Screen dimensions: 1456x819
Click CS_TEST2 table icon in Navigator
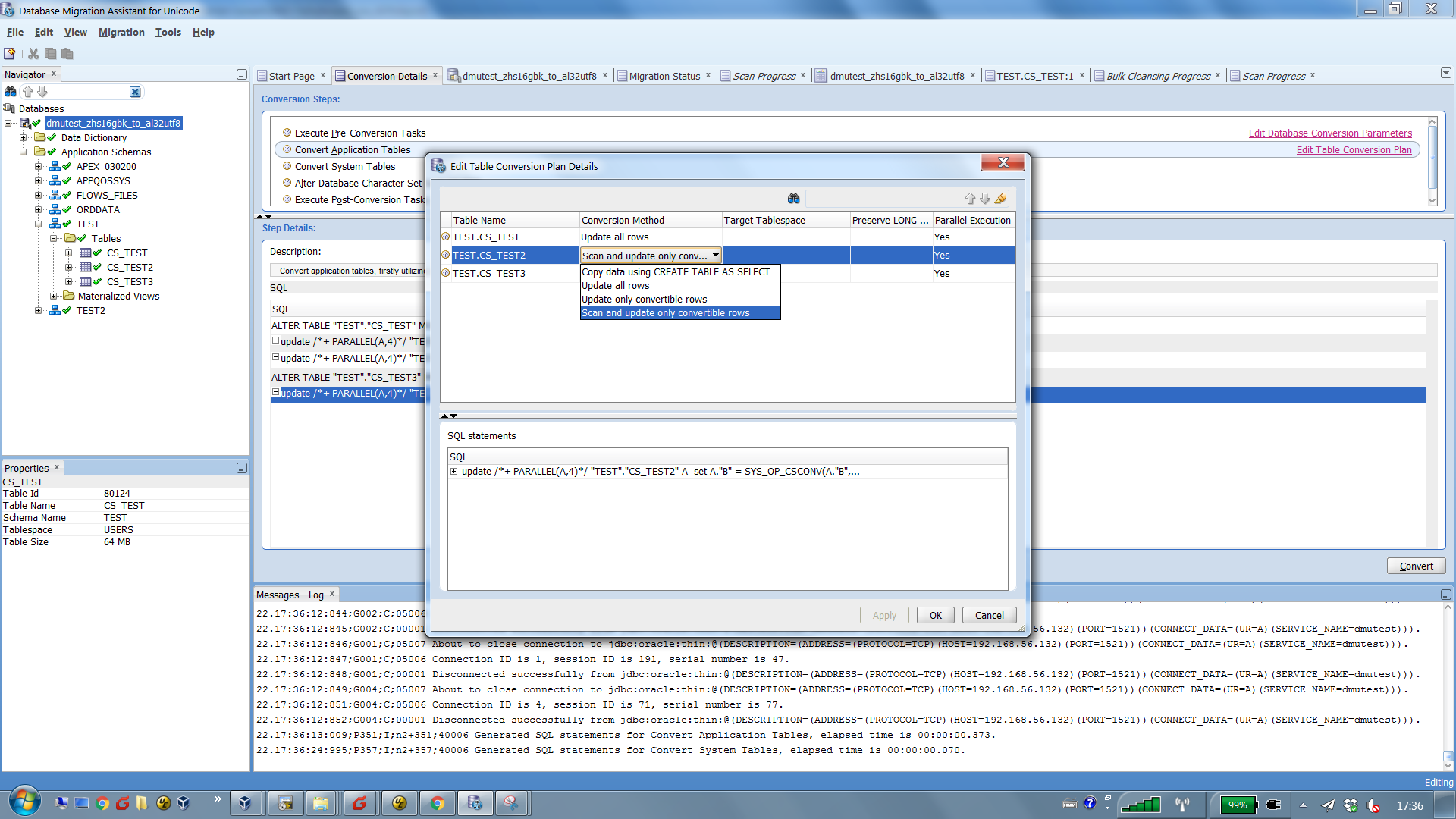tap(86, 267)
